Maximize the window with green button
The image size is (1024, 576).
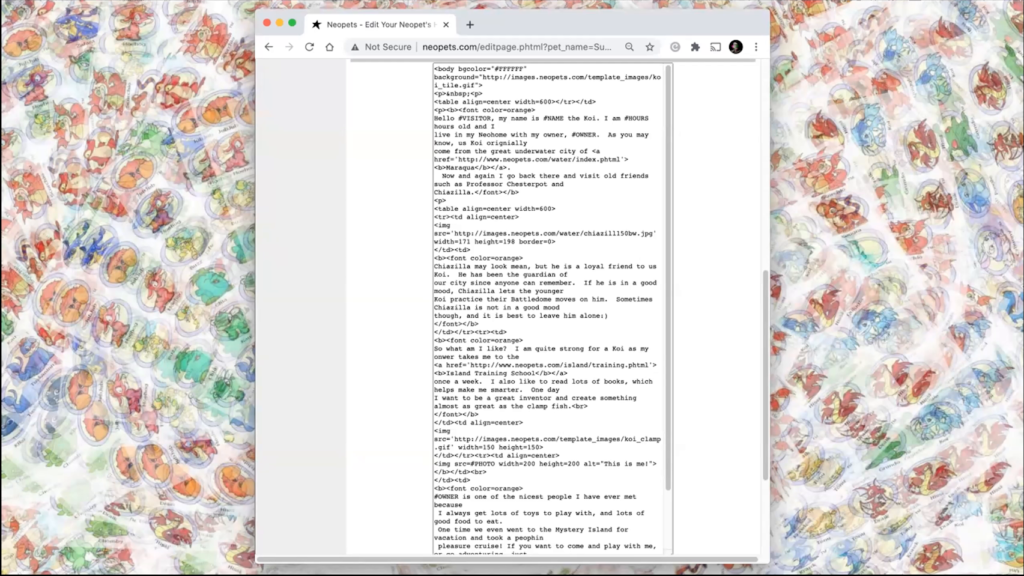click(x=293, y=23)
